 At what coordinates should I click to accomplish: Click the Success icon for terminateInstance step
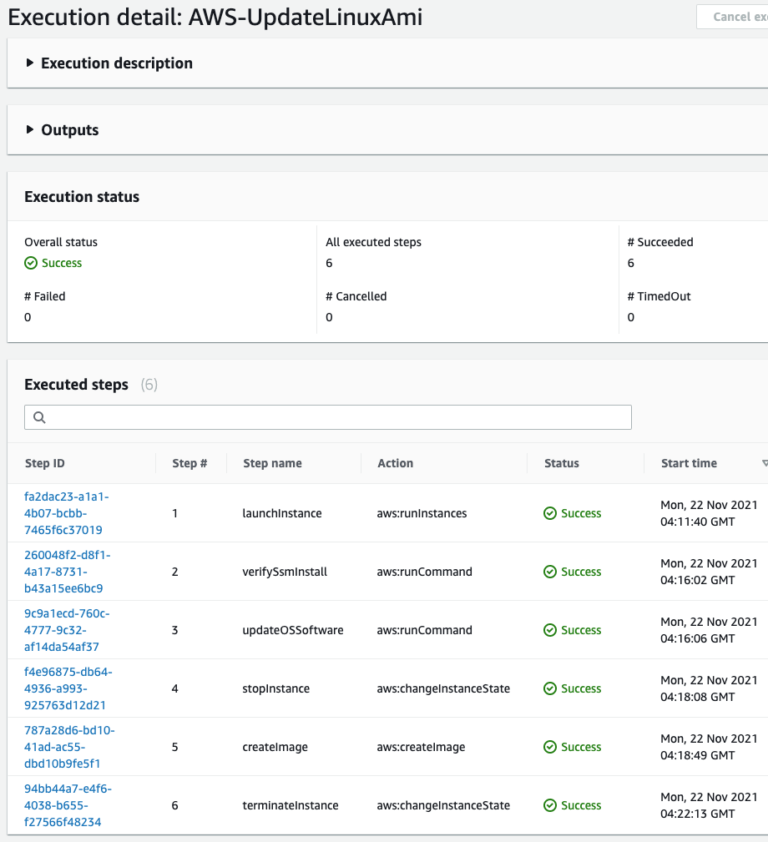pos(550,805)
